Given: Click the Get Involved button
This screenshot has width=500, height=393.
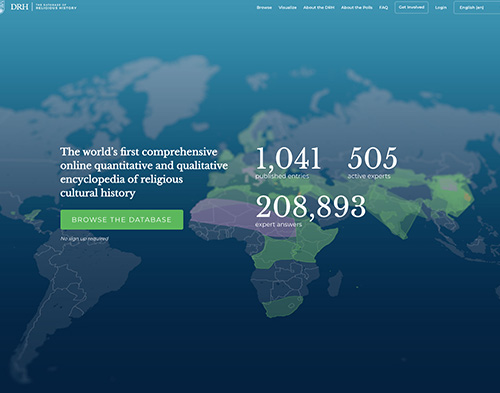Looking at the screenshot, I should point(411,7).
